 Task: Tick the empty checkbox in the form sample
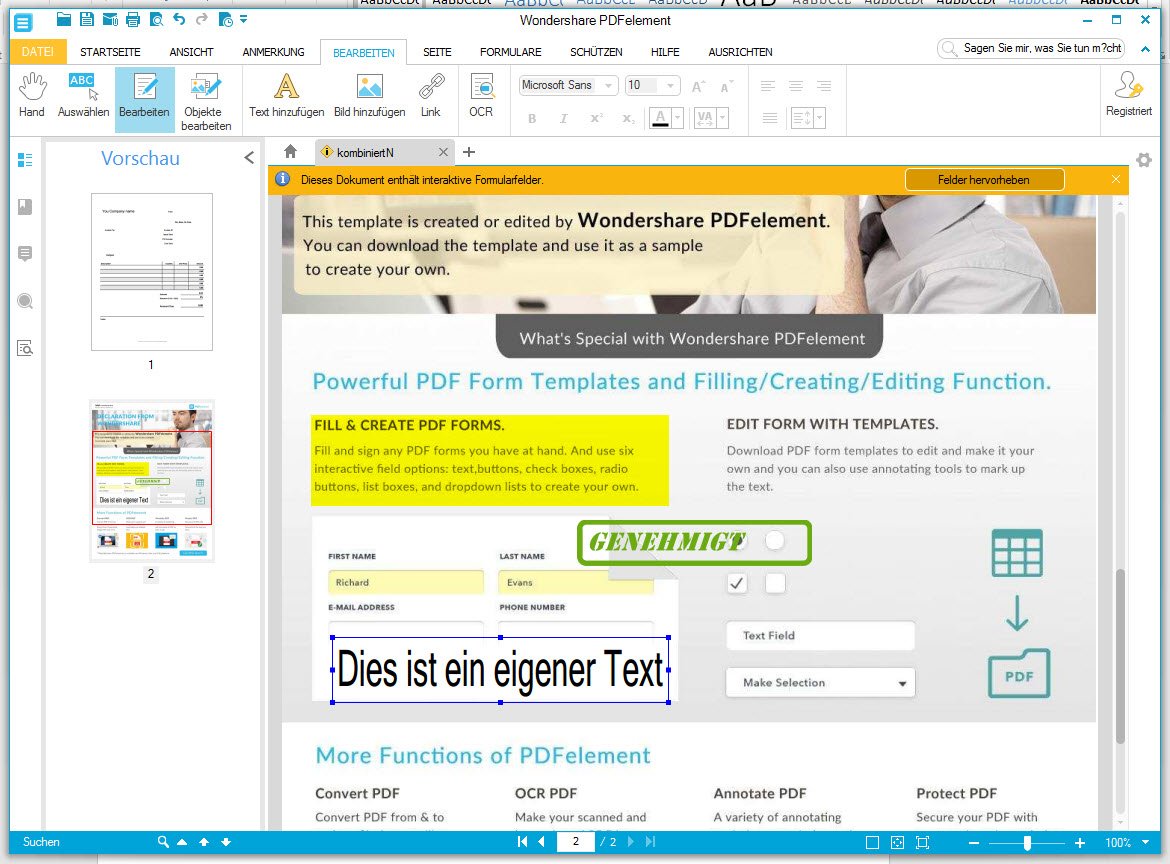pyautogui.click(x=775, y=583)
